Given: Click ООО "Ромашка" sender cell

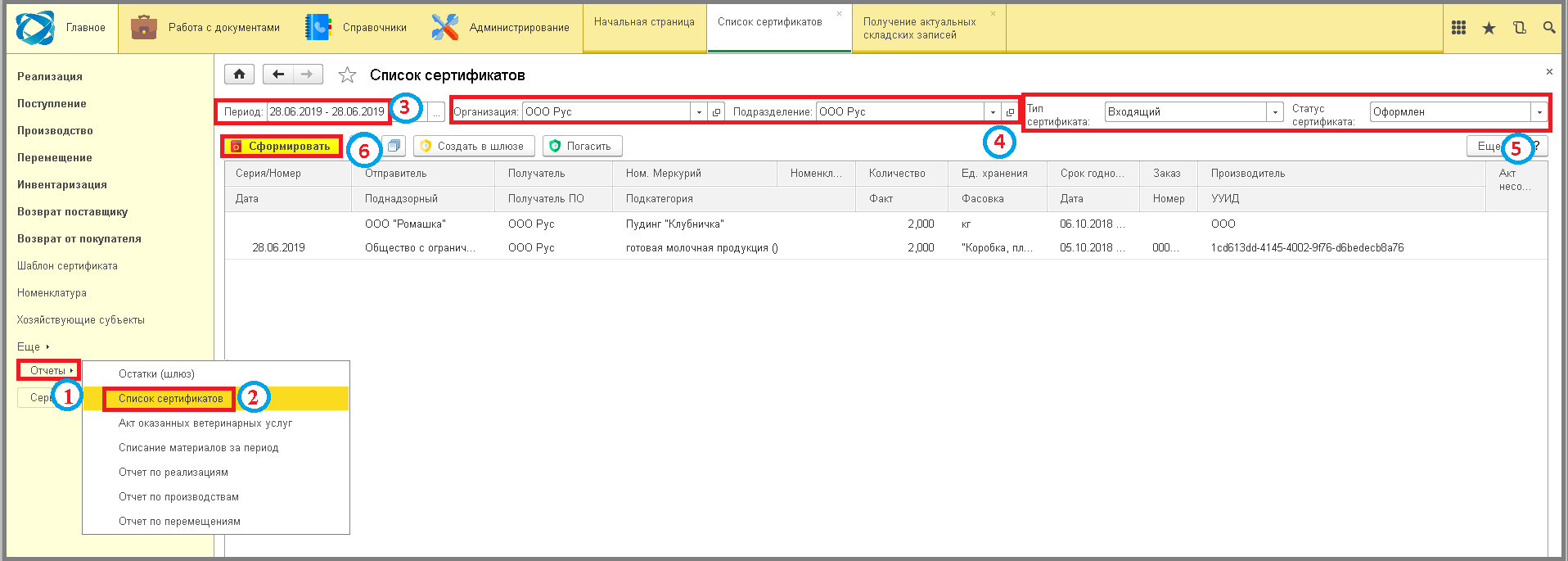Looking at the screenshot, I should coord(405,224).
